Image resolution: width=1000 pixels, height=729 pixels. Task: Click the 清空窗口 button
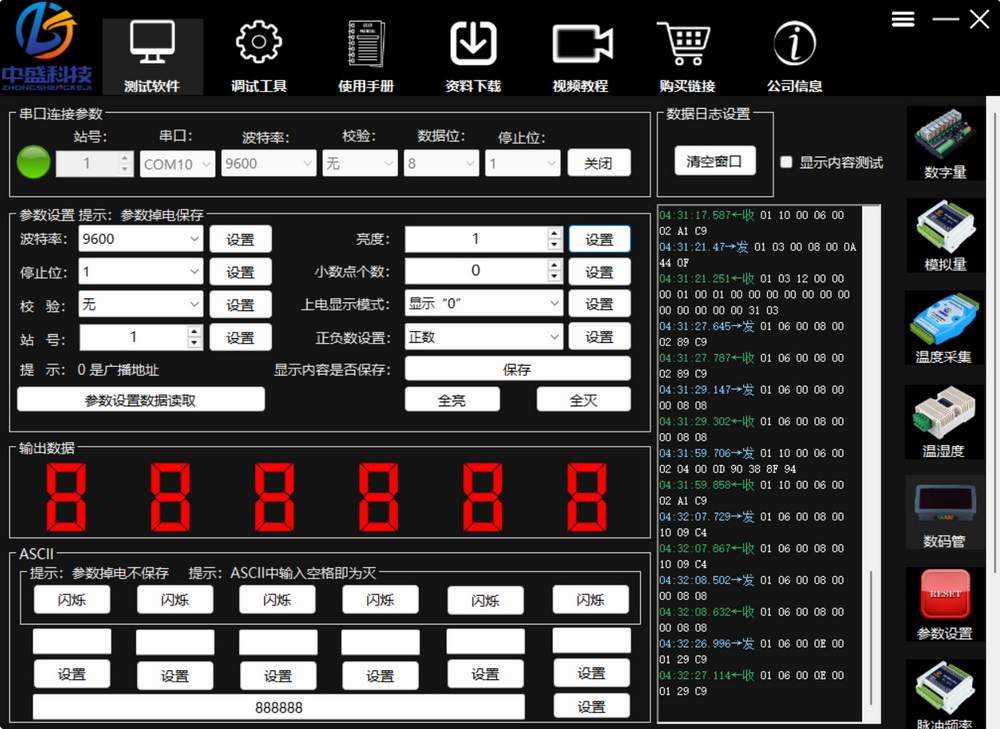(x=714, y=161)
